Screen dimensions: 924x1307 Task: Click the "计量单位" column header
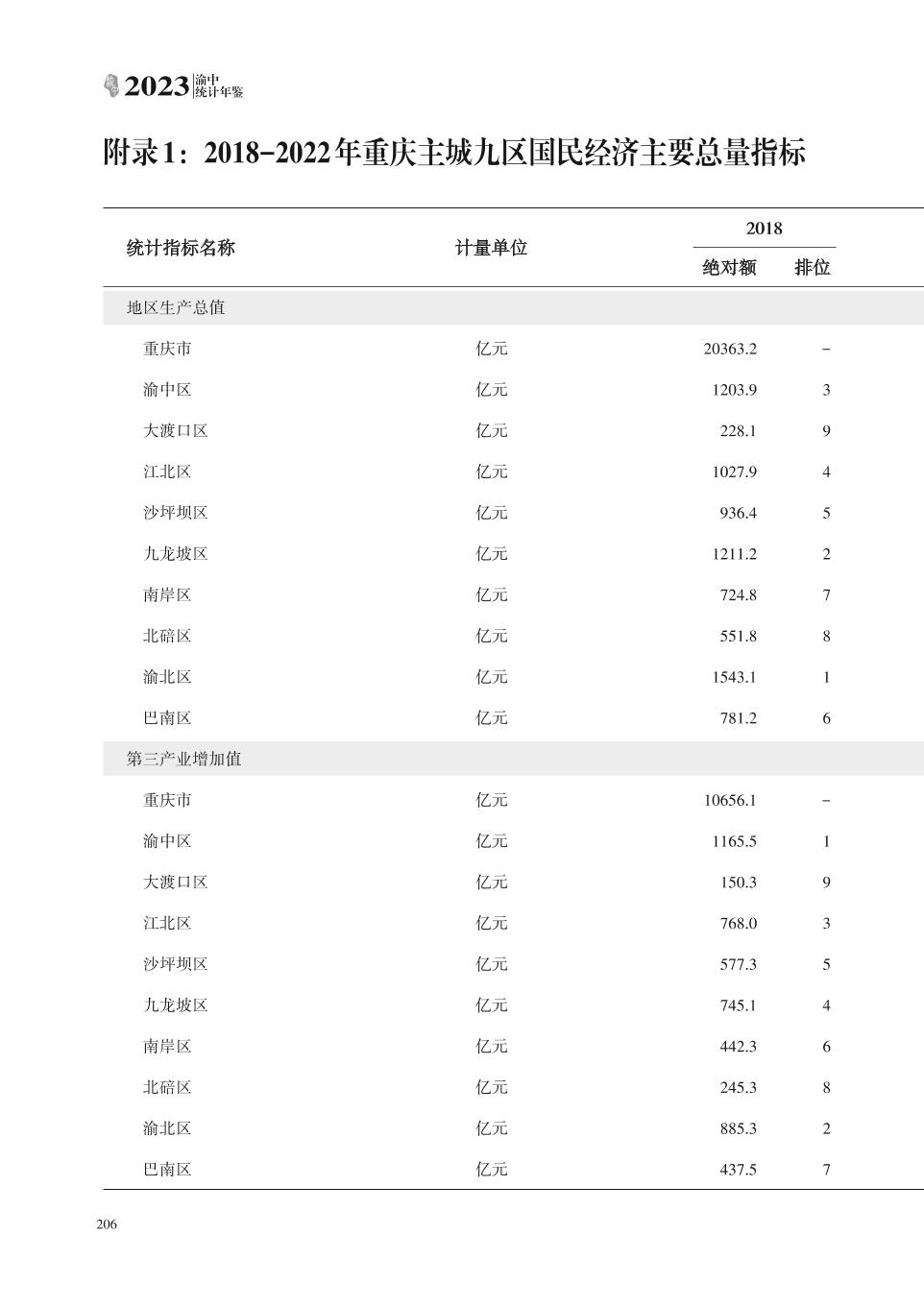tap(491, 248)
